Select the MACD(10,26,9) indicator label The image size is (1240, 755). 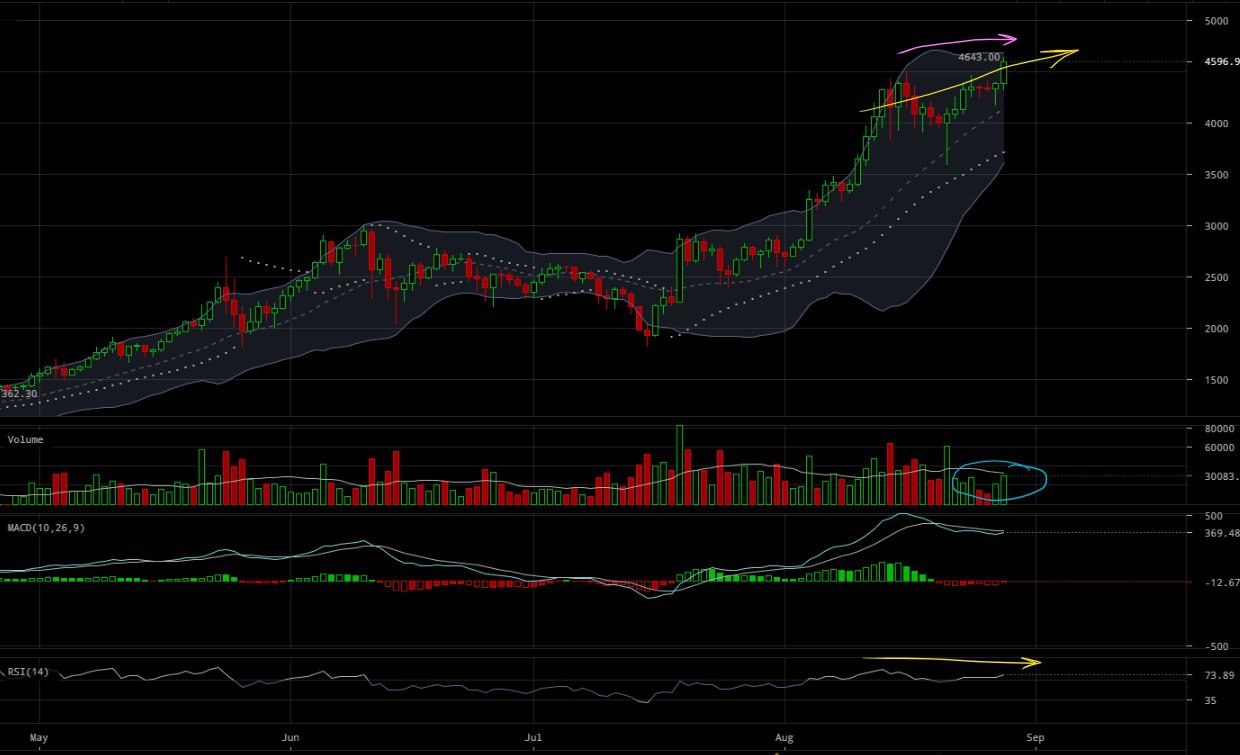tap(46, 527)
